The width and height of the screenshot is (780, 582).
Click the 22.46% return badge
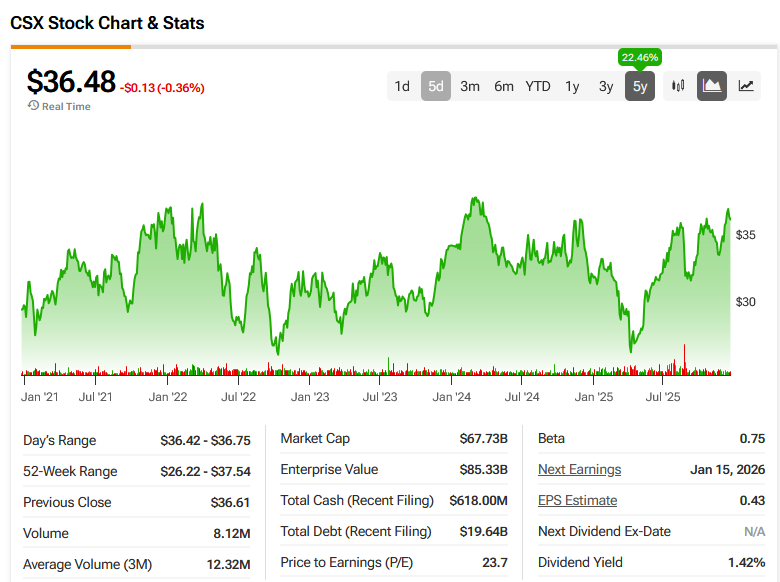640,57
